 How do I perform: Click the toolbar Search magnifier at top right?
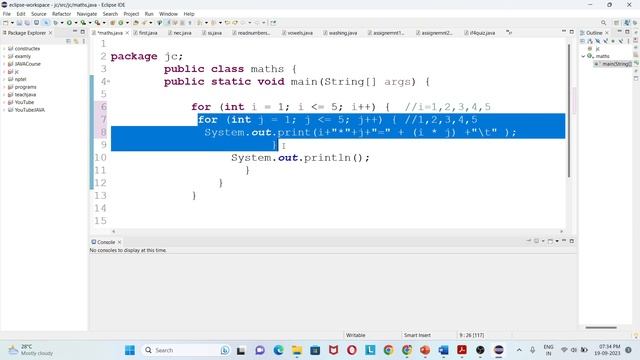click(x=603, y=23)
